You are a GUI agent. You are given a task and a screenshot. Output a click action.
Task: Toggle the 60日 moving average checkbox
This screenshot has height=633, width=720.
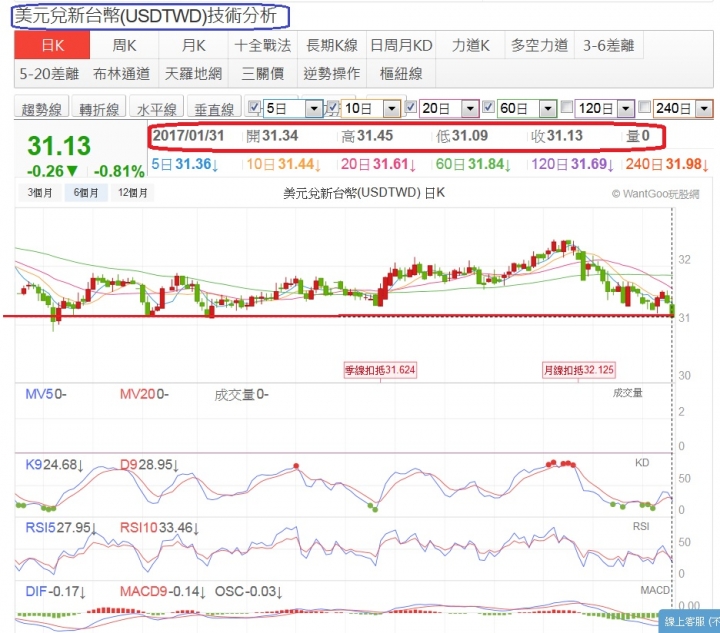[489, 107]
